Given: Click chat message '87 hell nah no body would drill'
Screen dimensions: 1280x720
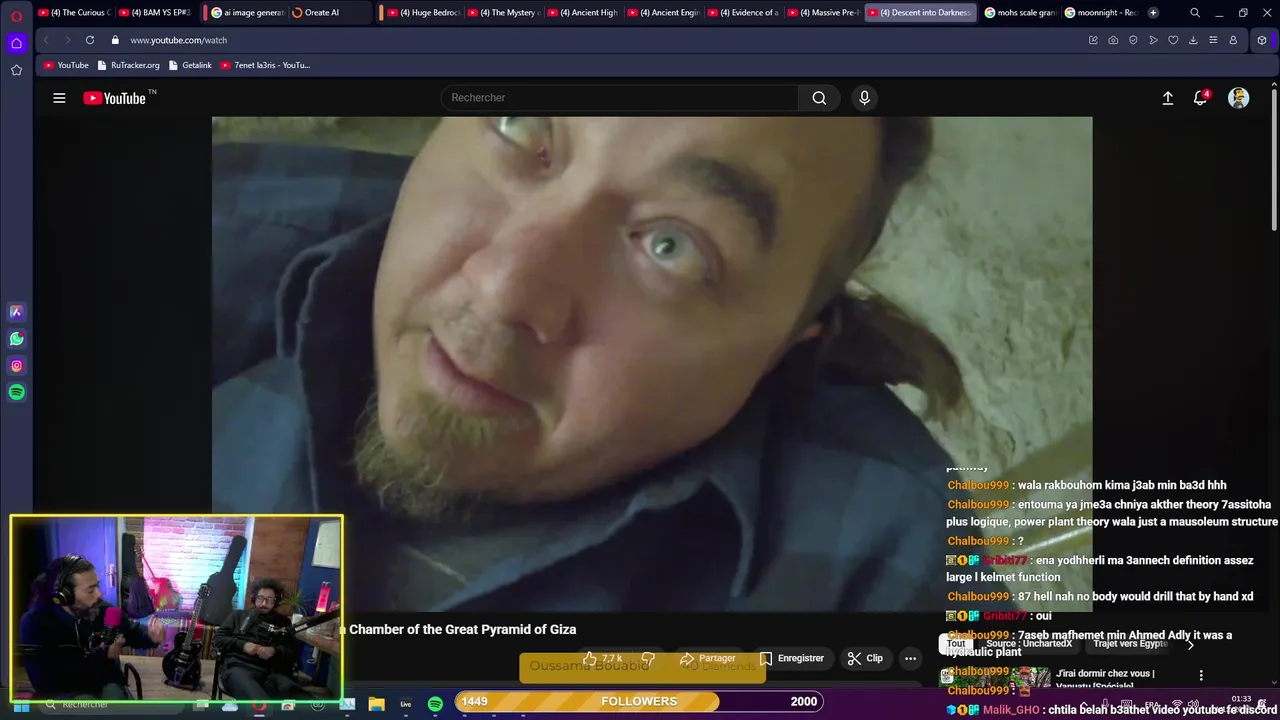Looking at the screenshot, I should pyautogui.click(x=1135, y=596).
